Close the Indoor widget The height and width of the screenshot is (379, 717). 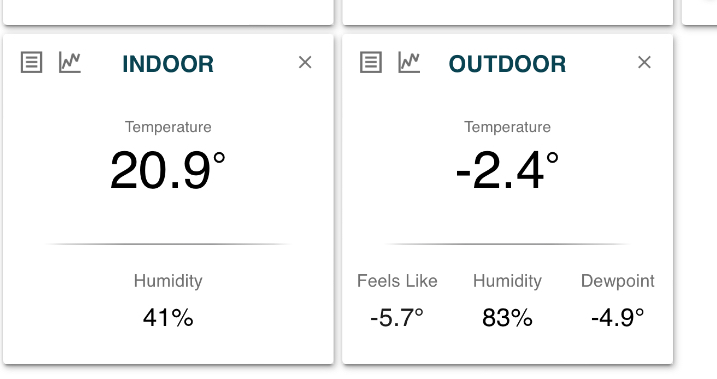click(305, 62)
